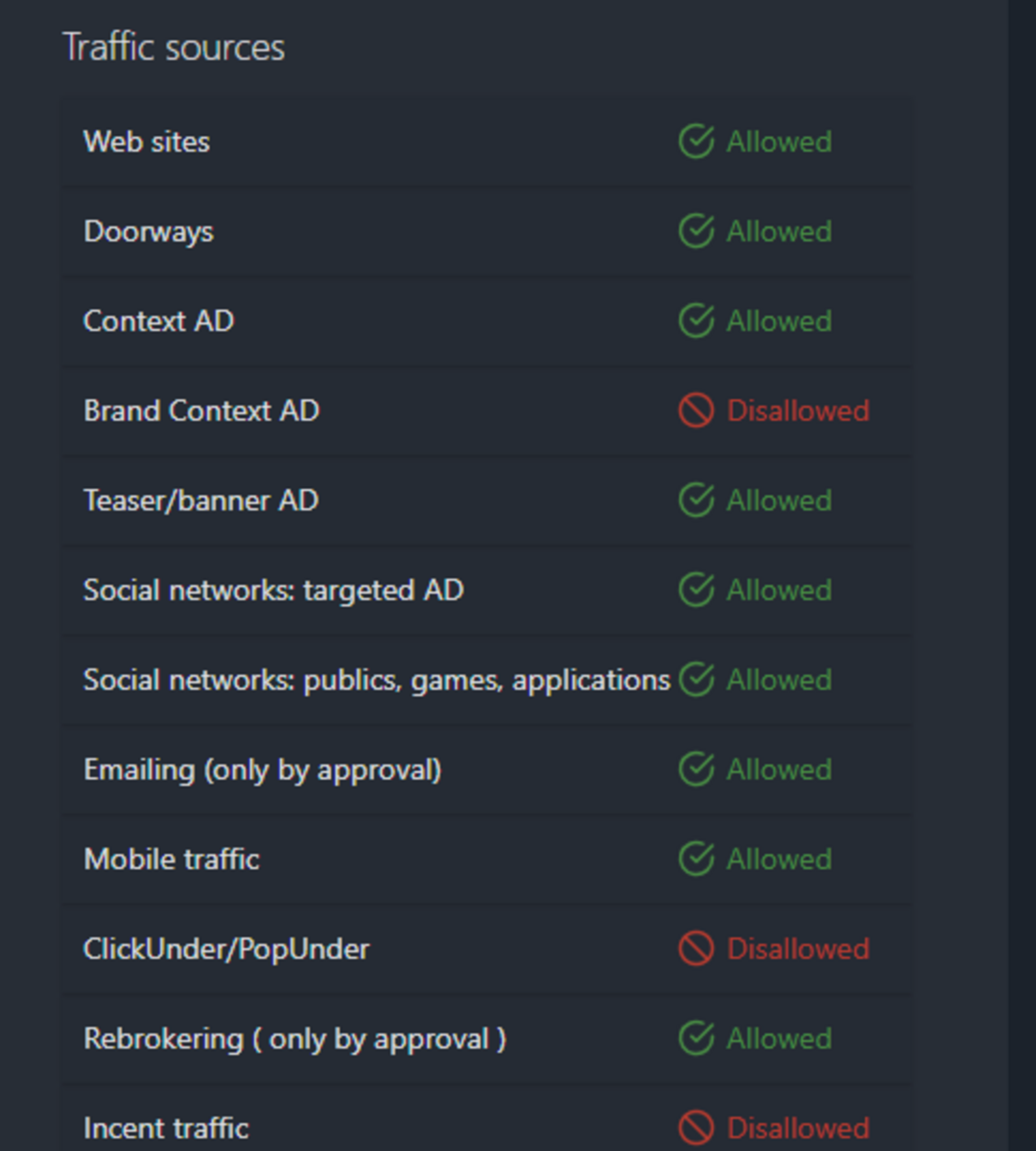Click the Disallowed text for ClickUnder/PopUnder
The width and height of the screenshot is (1036, 1151).
click(x=798, y=949)
